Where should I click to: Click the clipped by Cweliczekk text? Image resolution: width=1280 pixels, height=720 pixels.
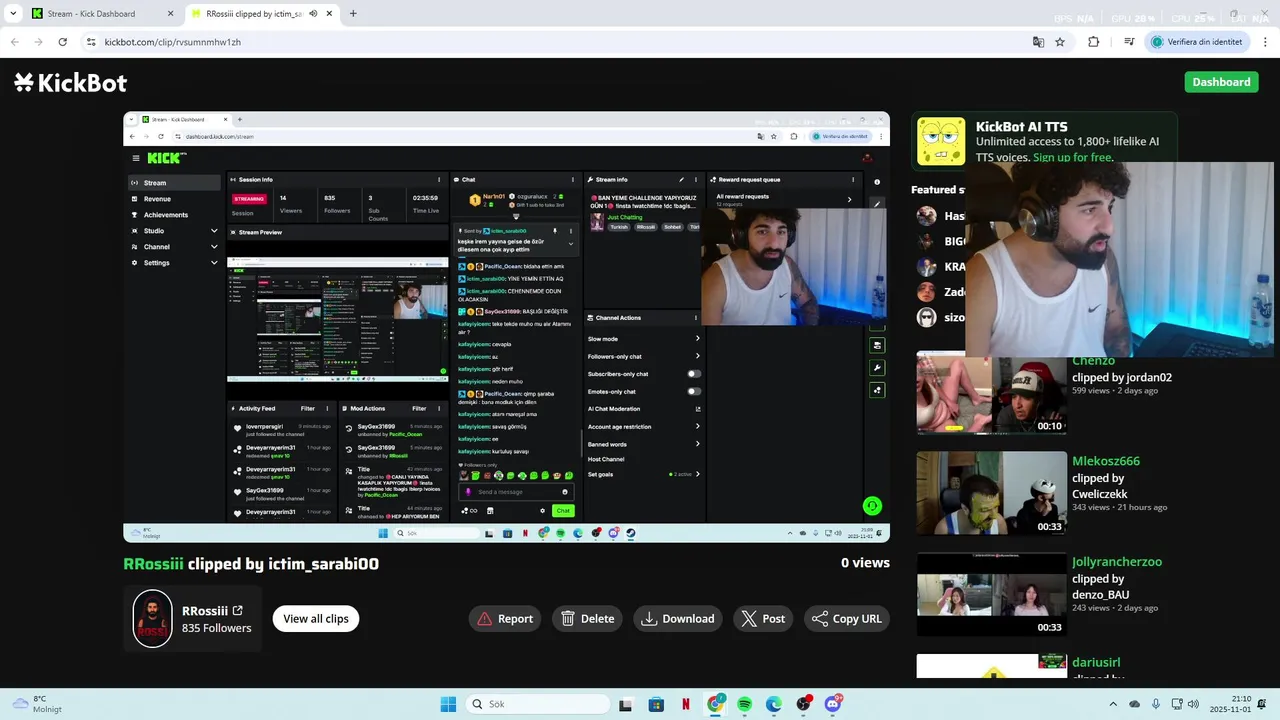click(x=1100, y=486)
